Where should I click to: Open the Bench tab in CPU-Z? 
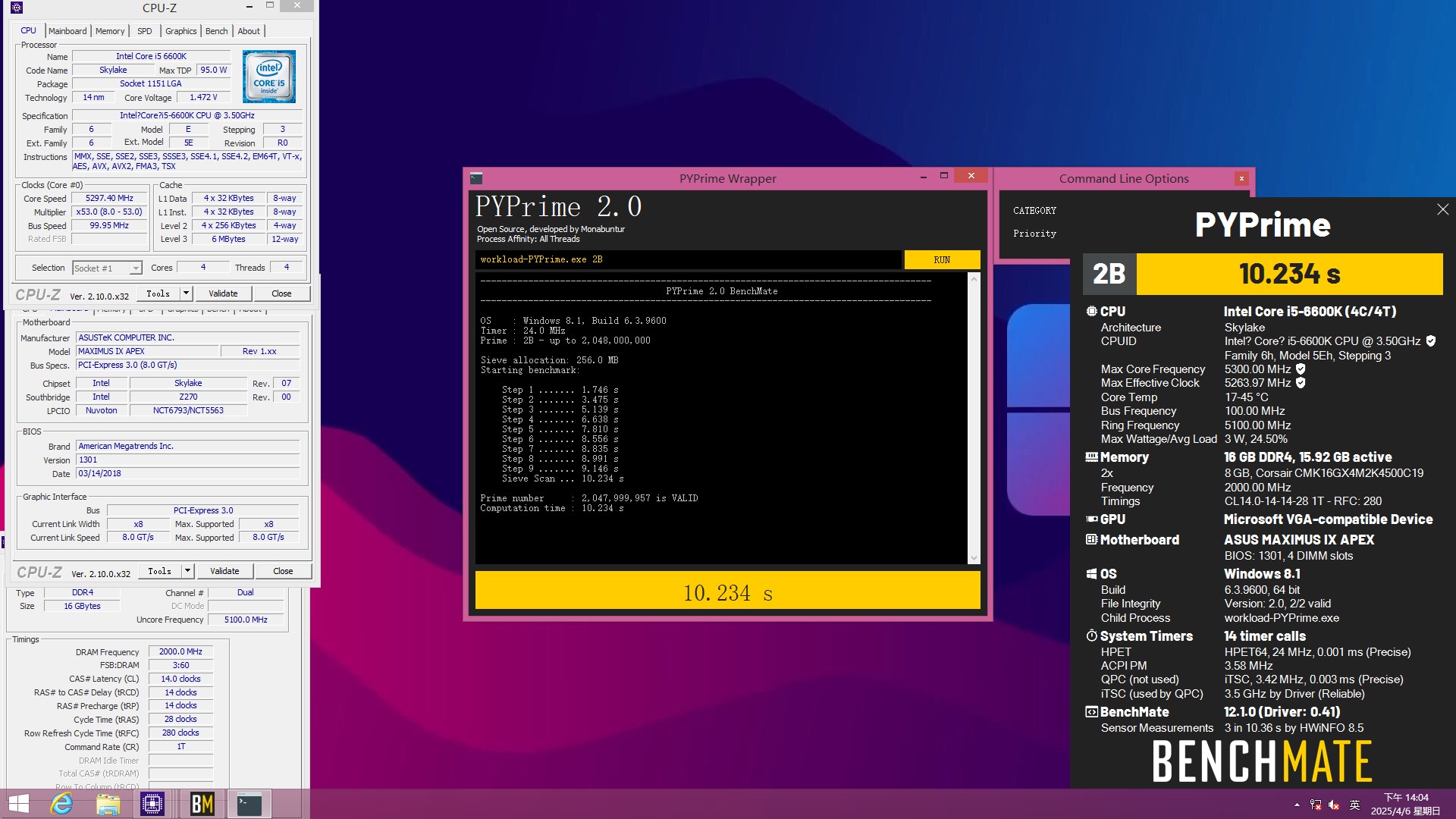click(217, 31)
